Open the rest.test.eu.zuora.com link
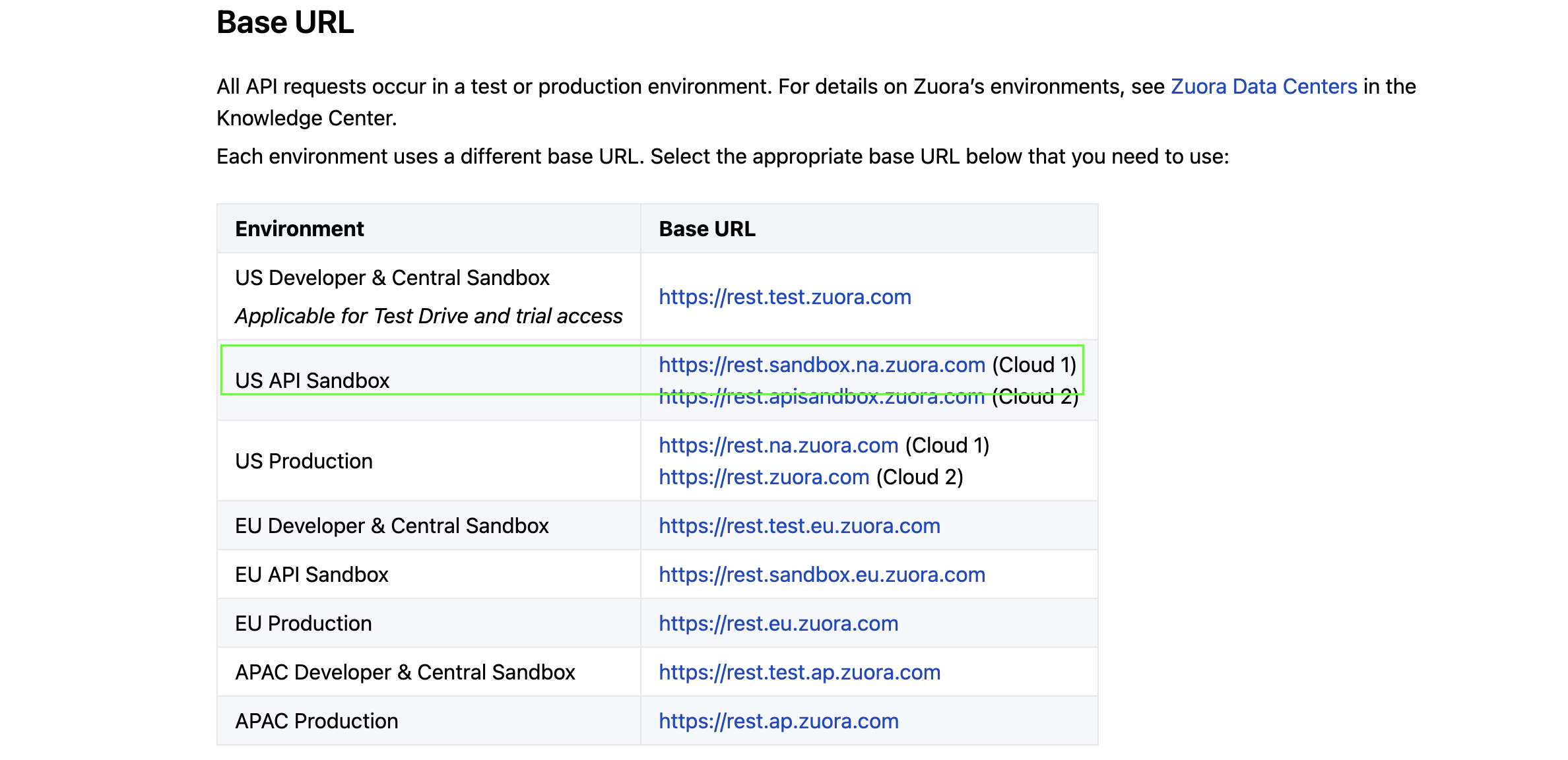The image size is (1568, 760). [799, 526]
